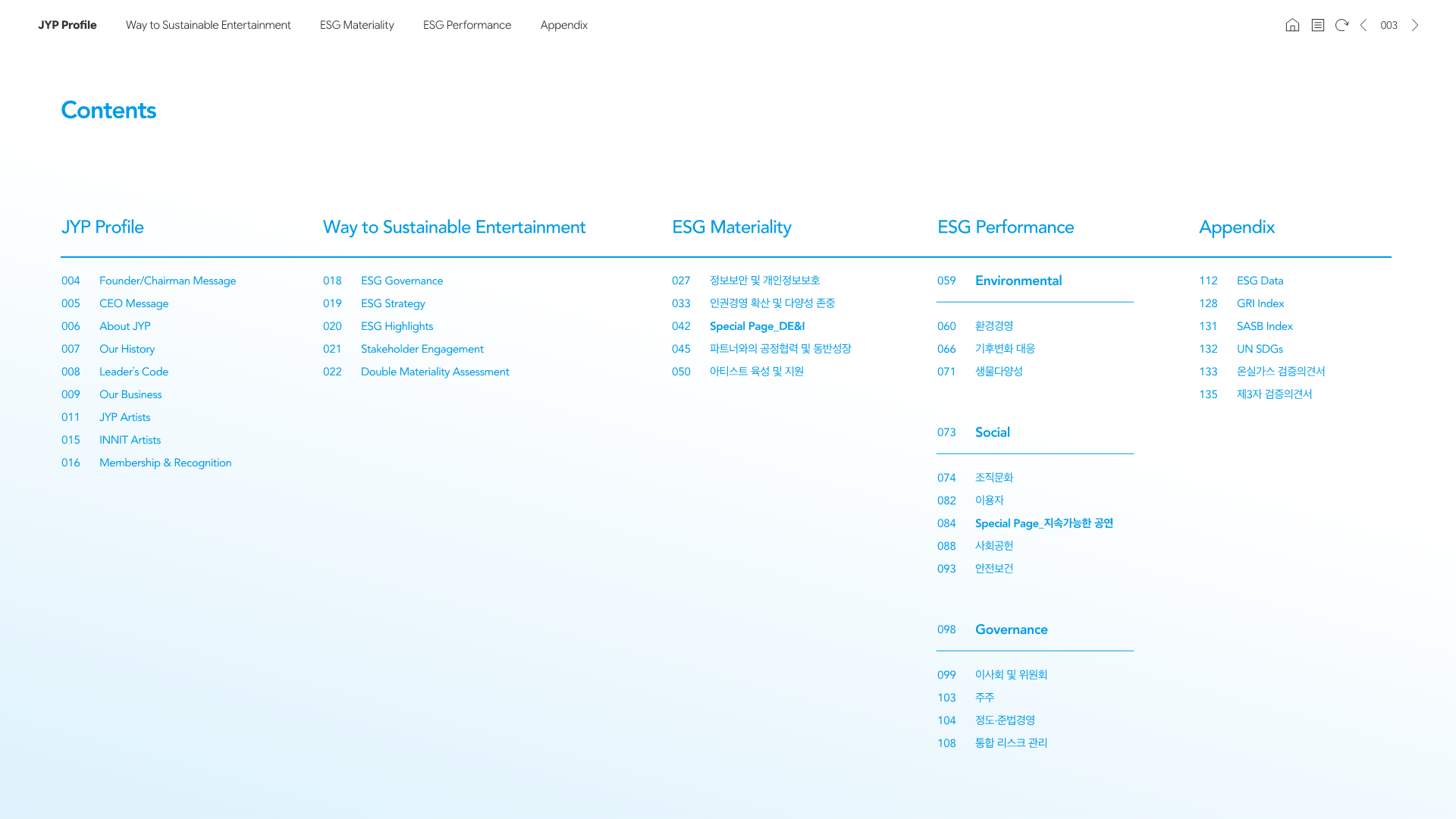Image resolution: width=1456 pixels, height=819 pixels.
Task: Open Double Materiality Assessment link
Action: [x=435, y=372]
